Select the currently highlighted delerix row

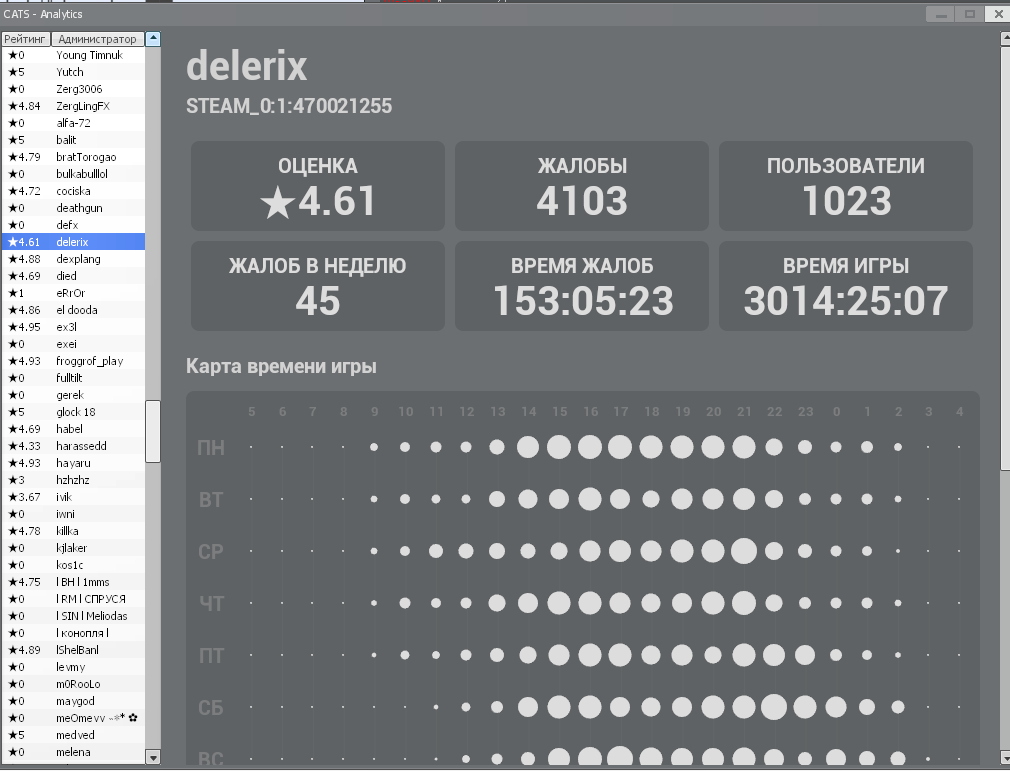click(72, 242)
